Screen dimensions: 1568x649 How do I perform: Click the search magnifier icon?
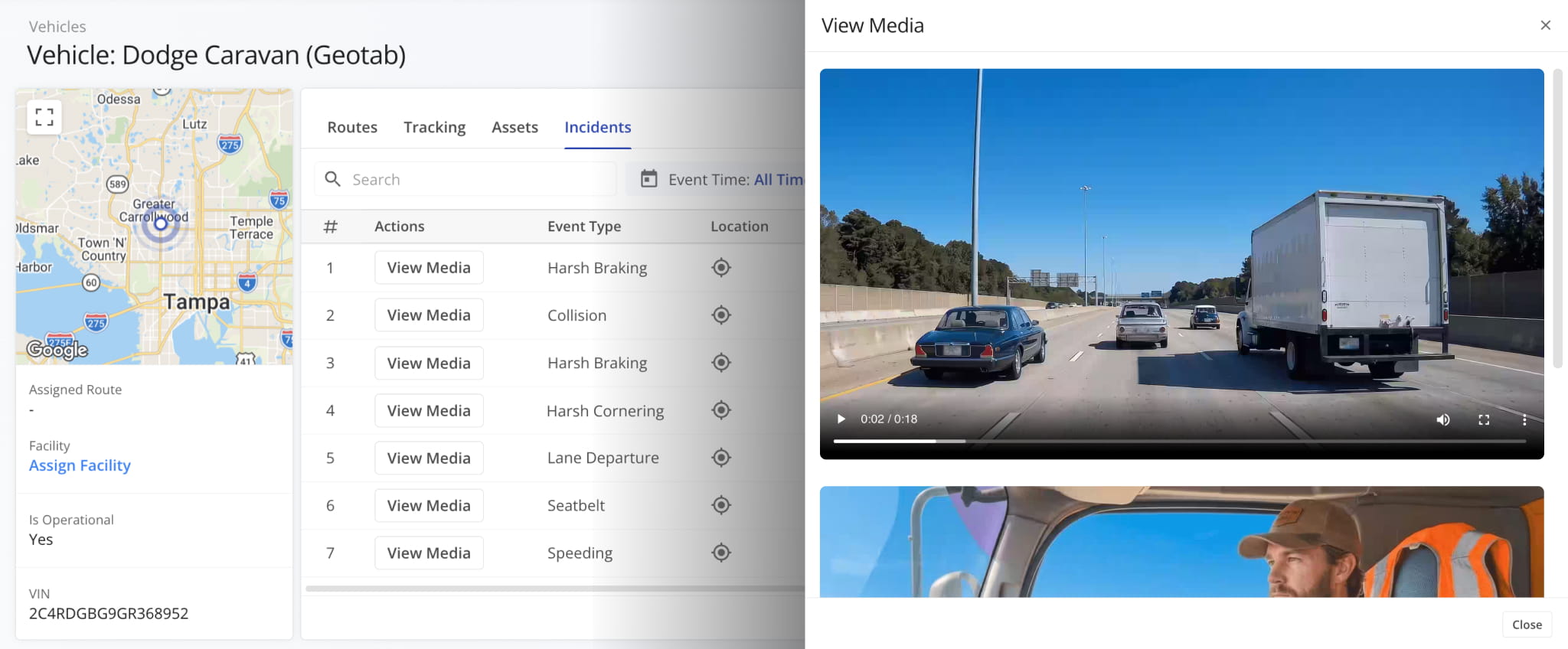332,179
